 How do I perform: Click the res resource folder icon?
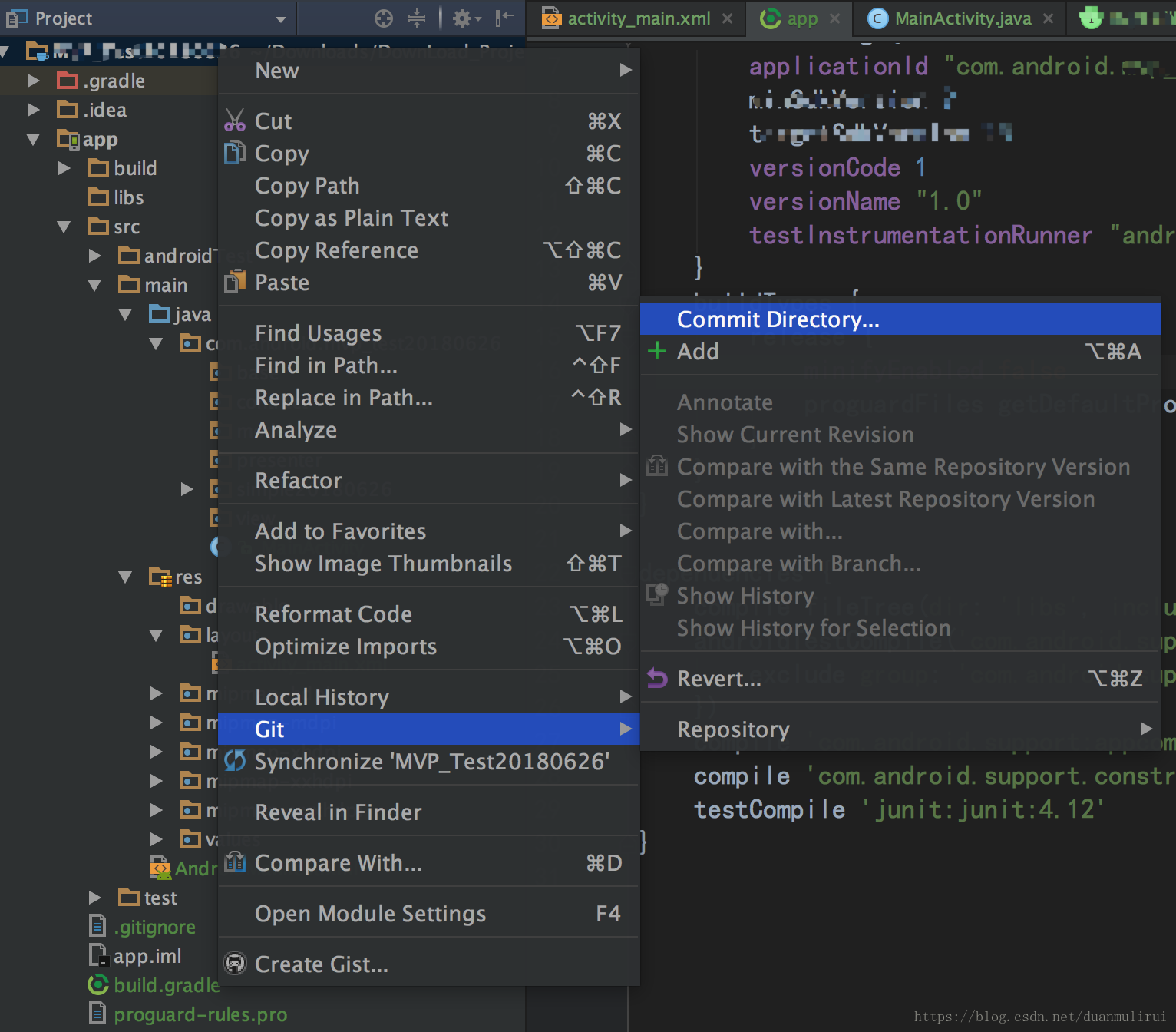[x=160, y=576]
